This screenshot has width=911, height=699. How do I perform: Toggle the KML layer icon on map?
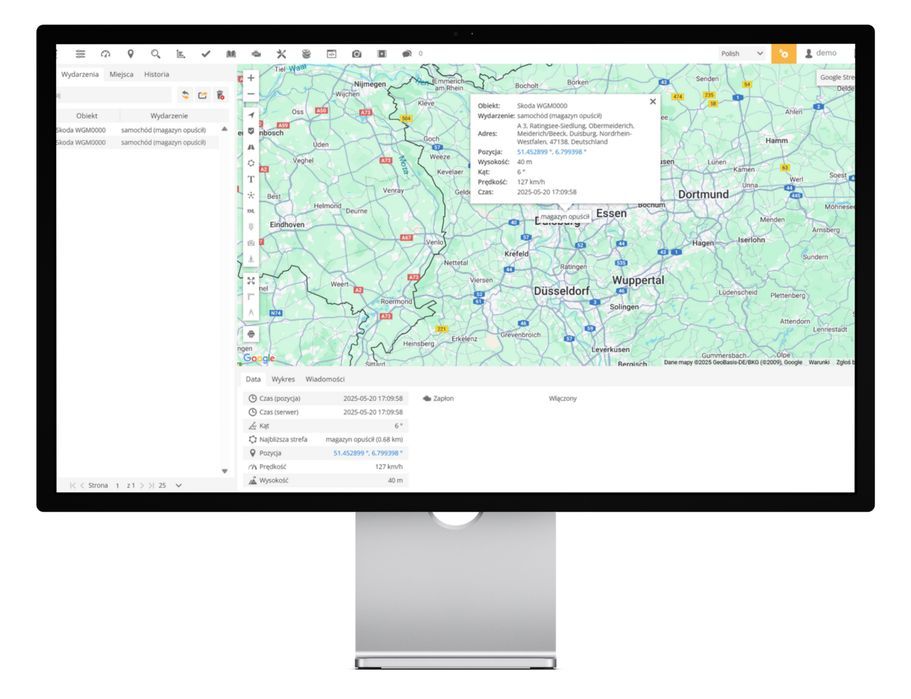tap(251, 211)
